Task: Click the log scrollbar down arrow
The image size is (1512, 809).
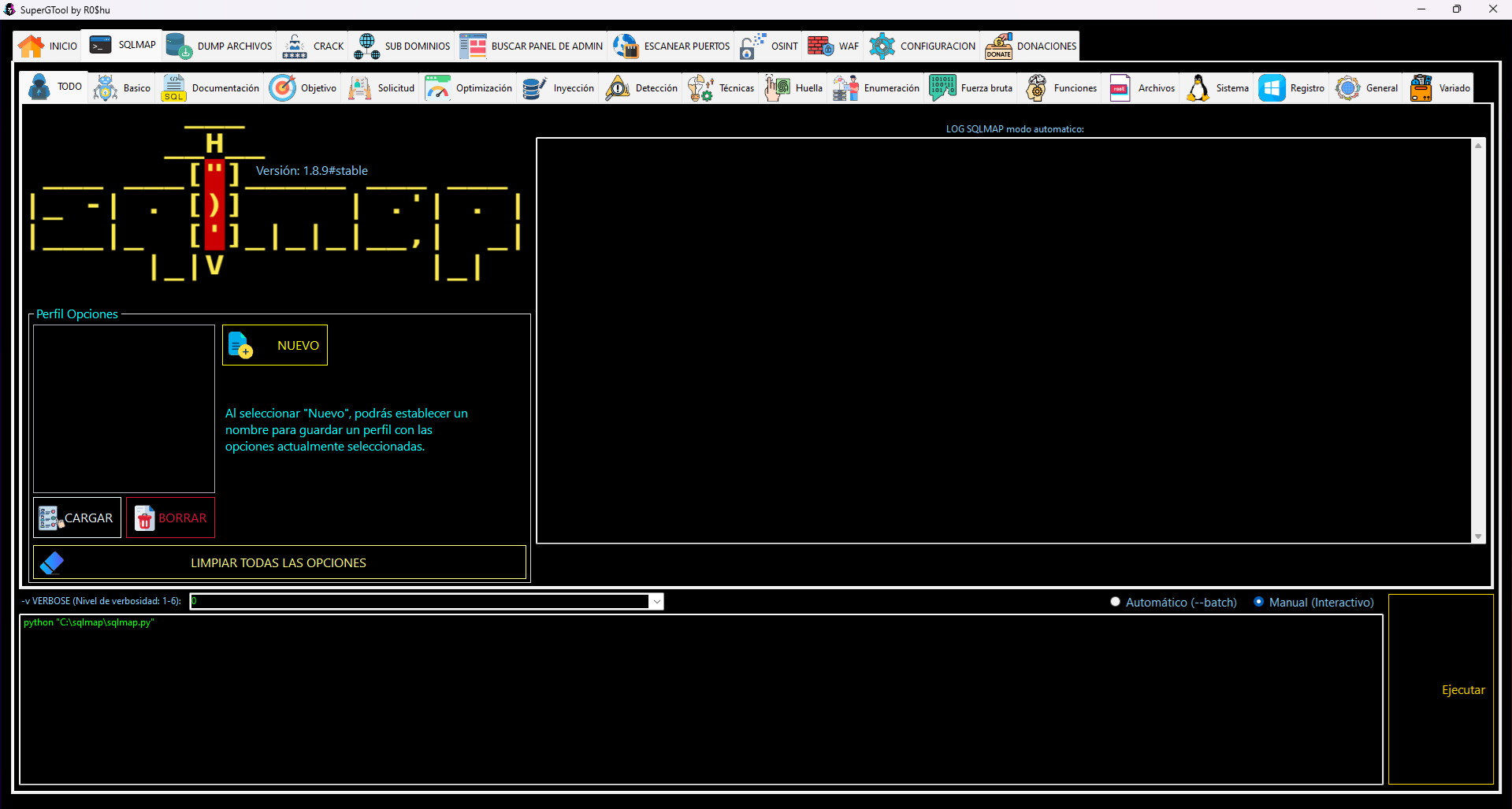Action: click(x=1478, y=536)
